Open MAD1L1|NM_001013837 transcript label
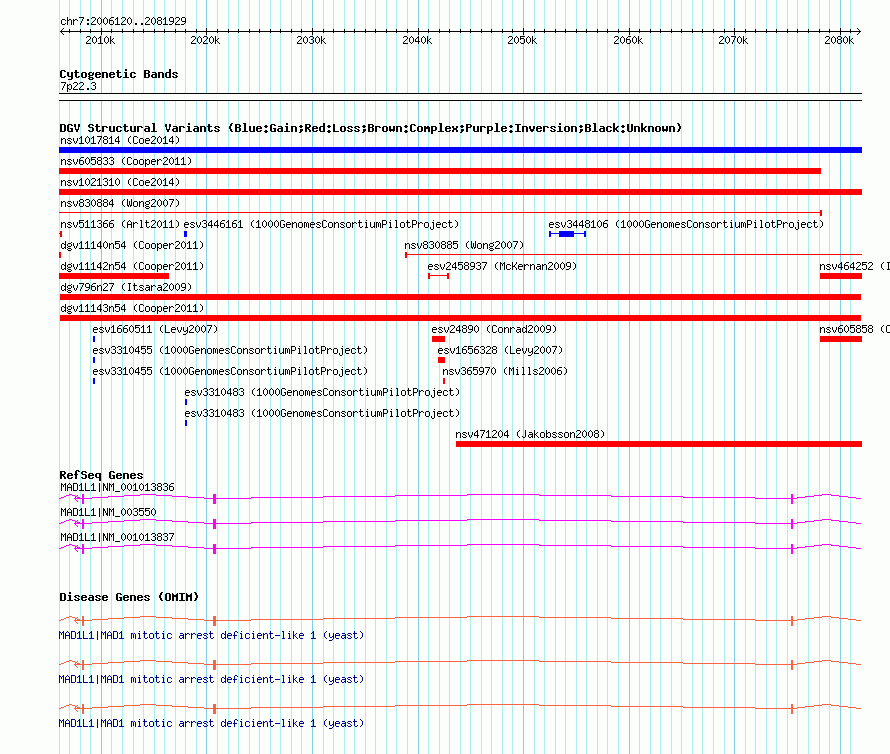 point(117,537)
